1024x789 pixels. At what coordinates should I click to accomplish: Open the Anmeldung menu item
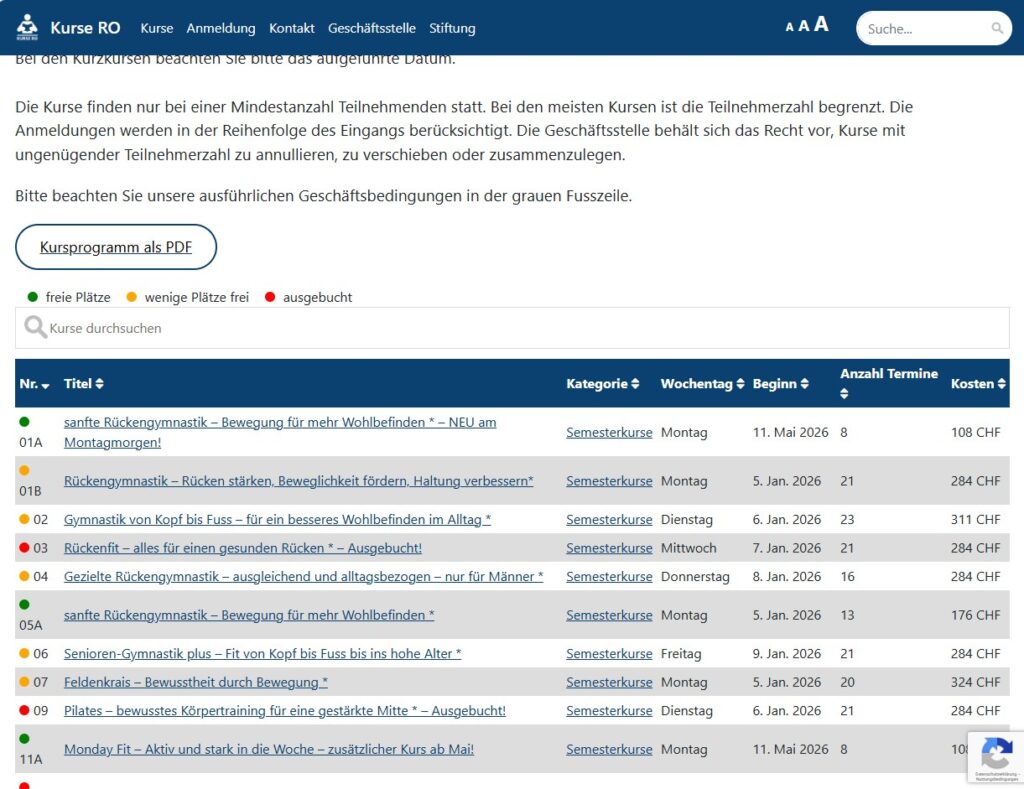(221, 28)
